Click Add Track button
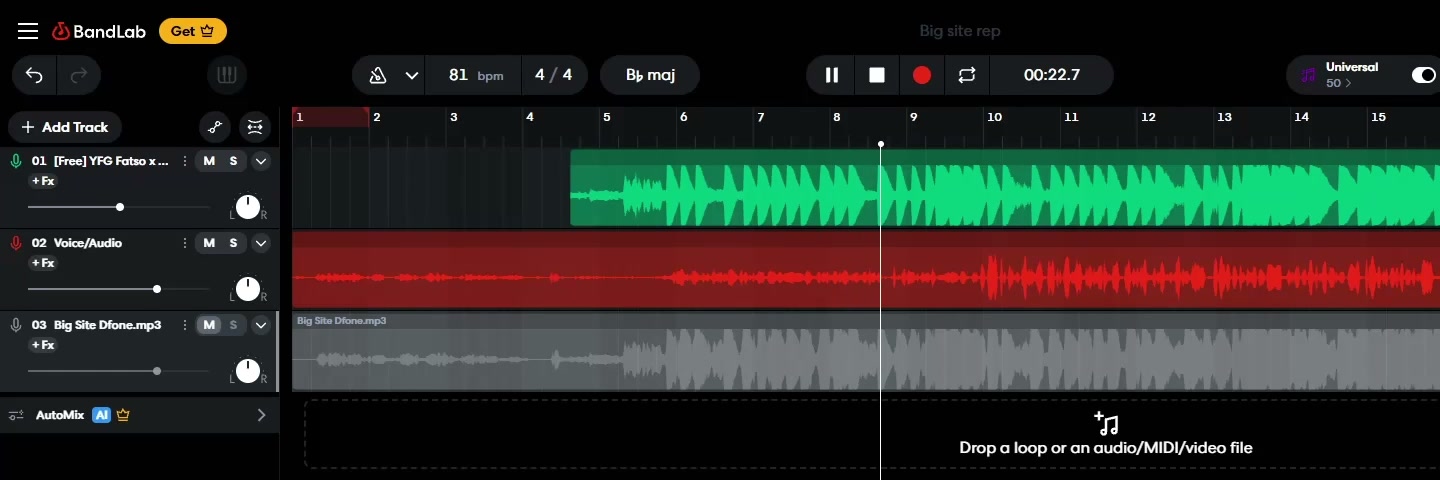The image size is (1440, 480). [65, 127]
